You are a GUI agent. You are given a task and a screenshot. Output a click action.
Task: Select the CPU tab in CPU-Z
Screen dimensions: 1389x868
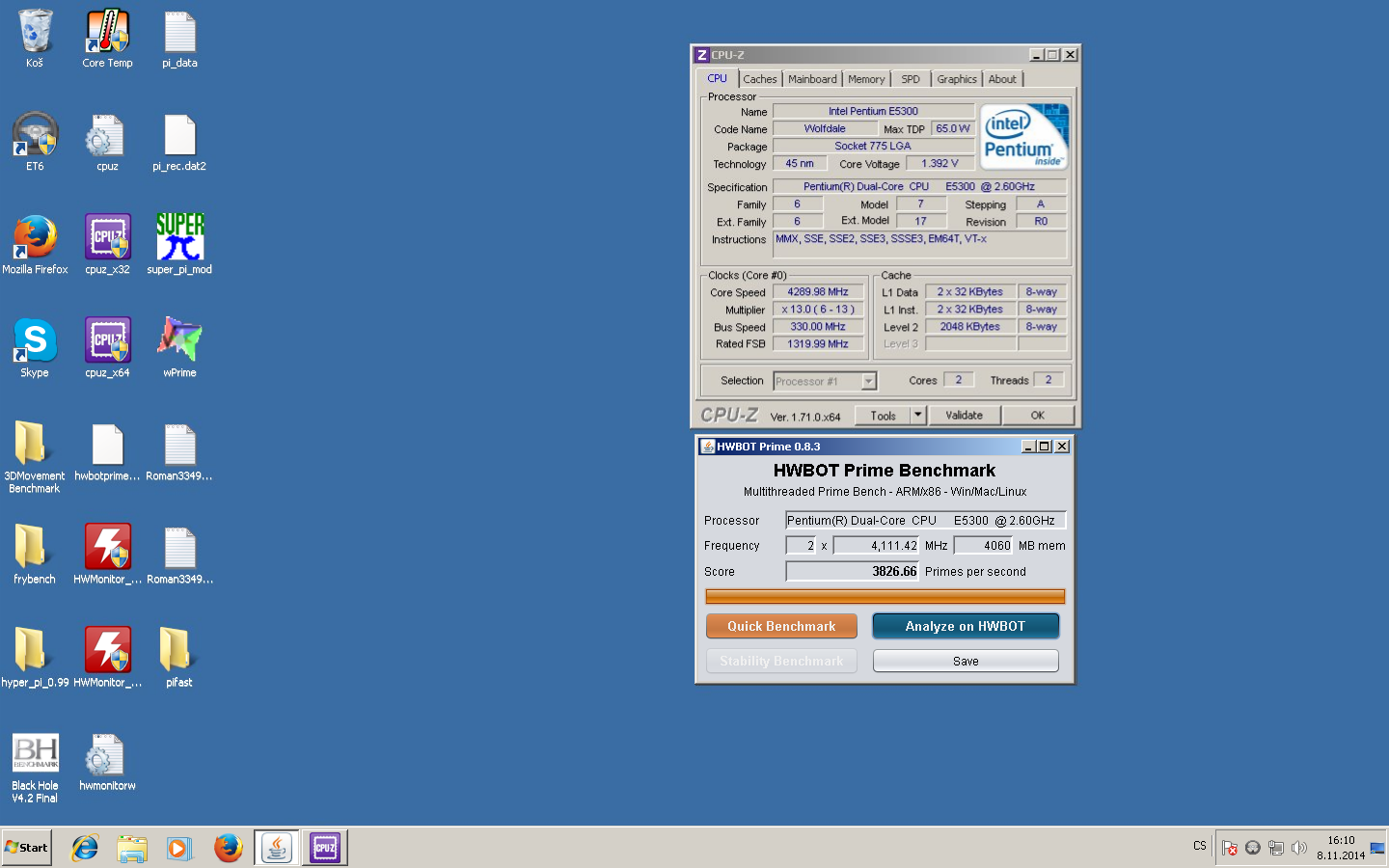click(x=717, y=78)
